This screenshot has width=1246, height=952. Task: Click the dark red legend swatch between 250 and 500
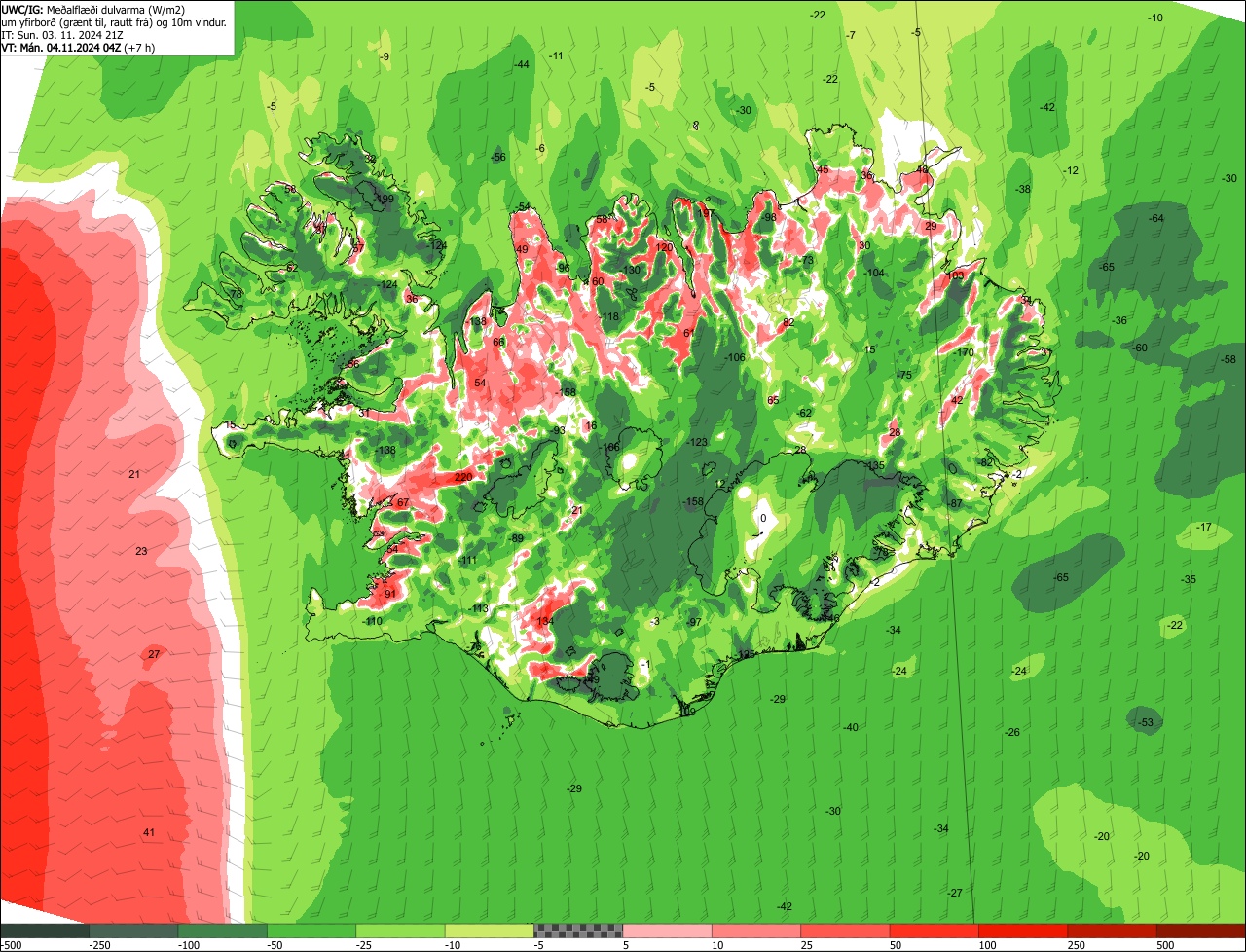[1112, 931]
